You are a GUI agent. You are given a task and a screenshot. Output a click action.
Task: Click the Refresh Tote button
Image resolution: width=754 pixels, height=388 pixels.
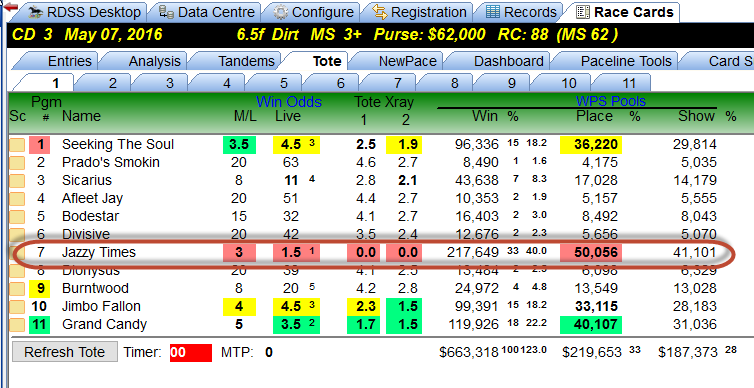coord(64,352)
